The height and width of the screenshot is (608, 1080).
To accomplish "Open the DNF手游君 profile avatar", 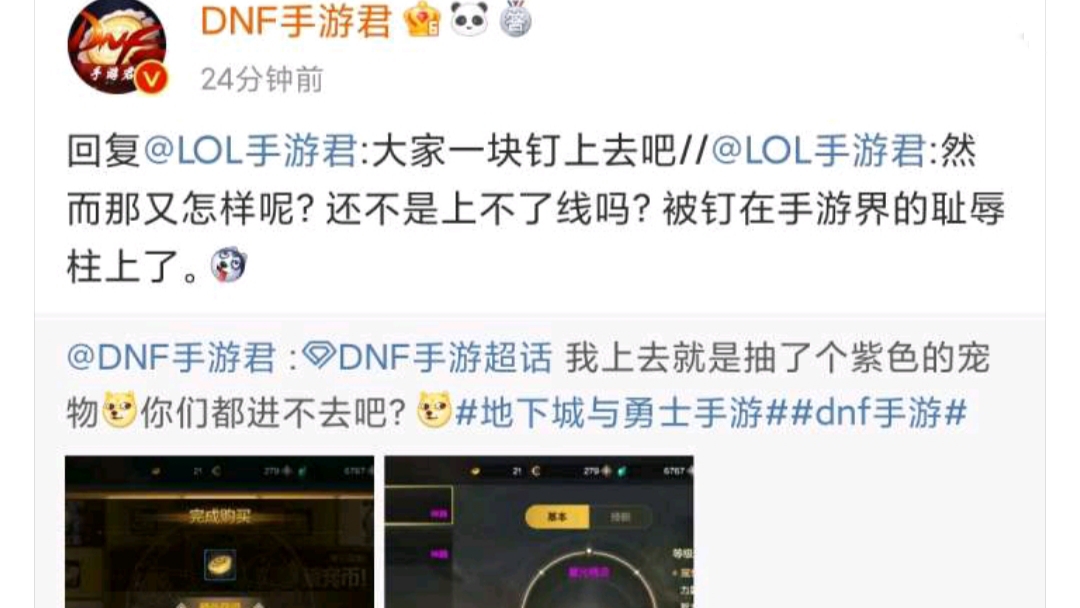I will [117, 45].
